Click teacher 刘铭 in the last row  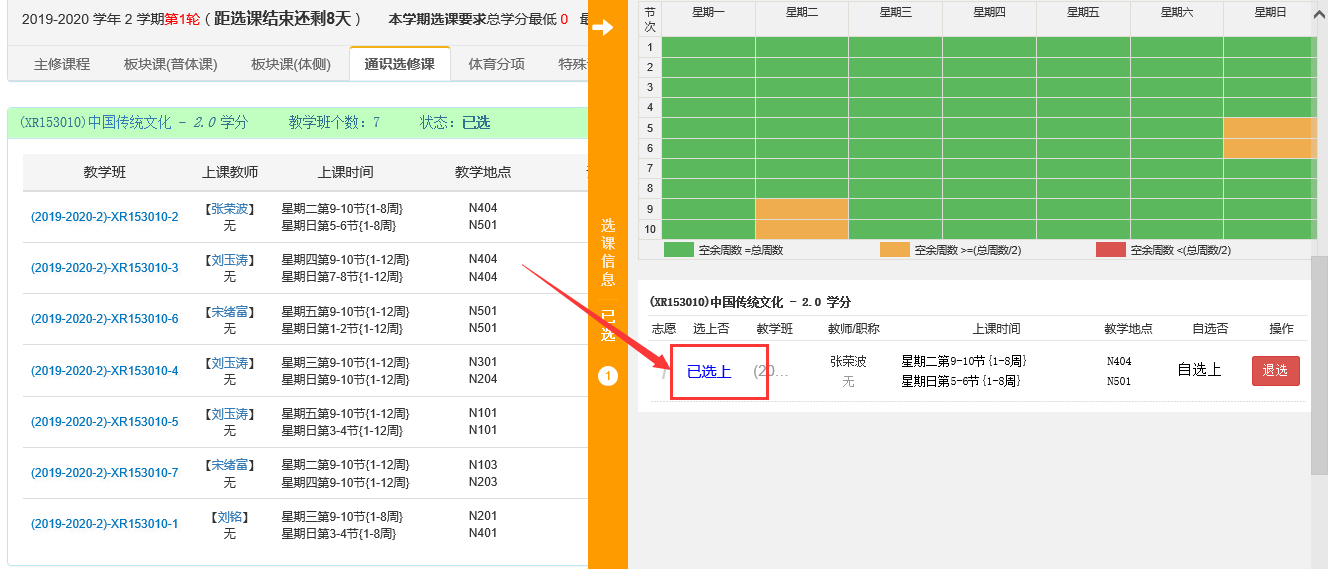[230, 517]
